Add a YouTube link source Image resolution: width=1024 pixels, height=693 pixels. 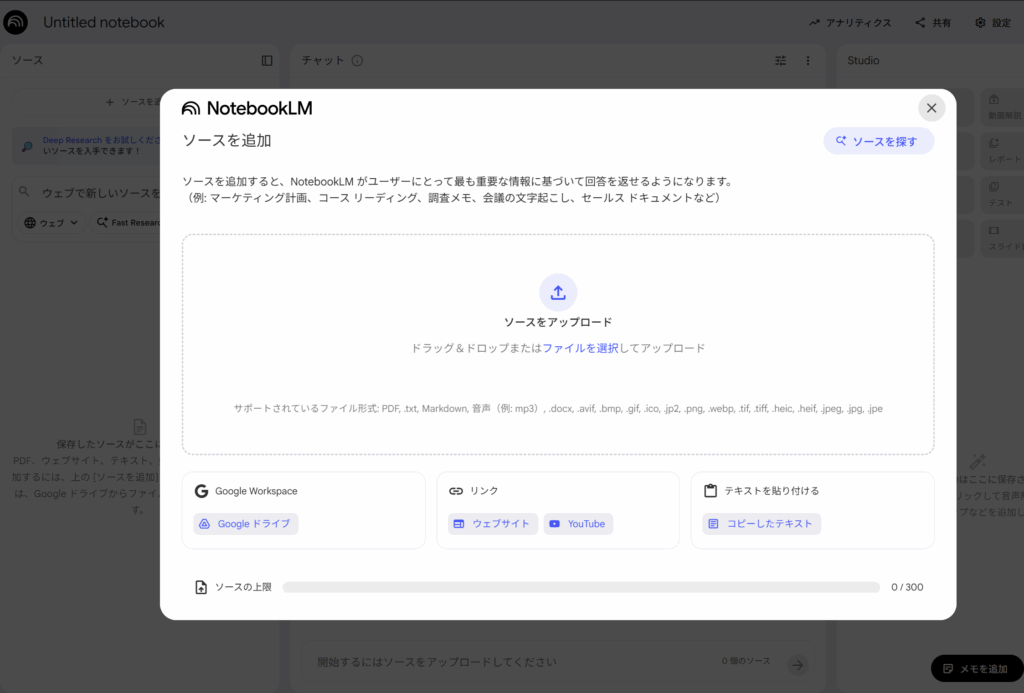[x=578, y=524]
